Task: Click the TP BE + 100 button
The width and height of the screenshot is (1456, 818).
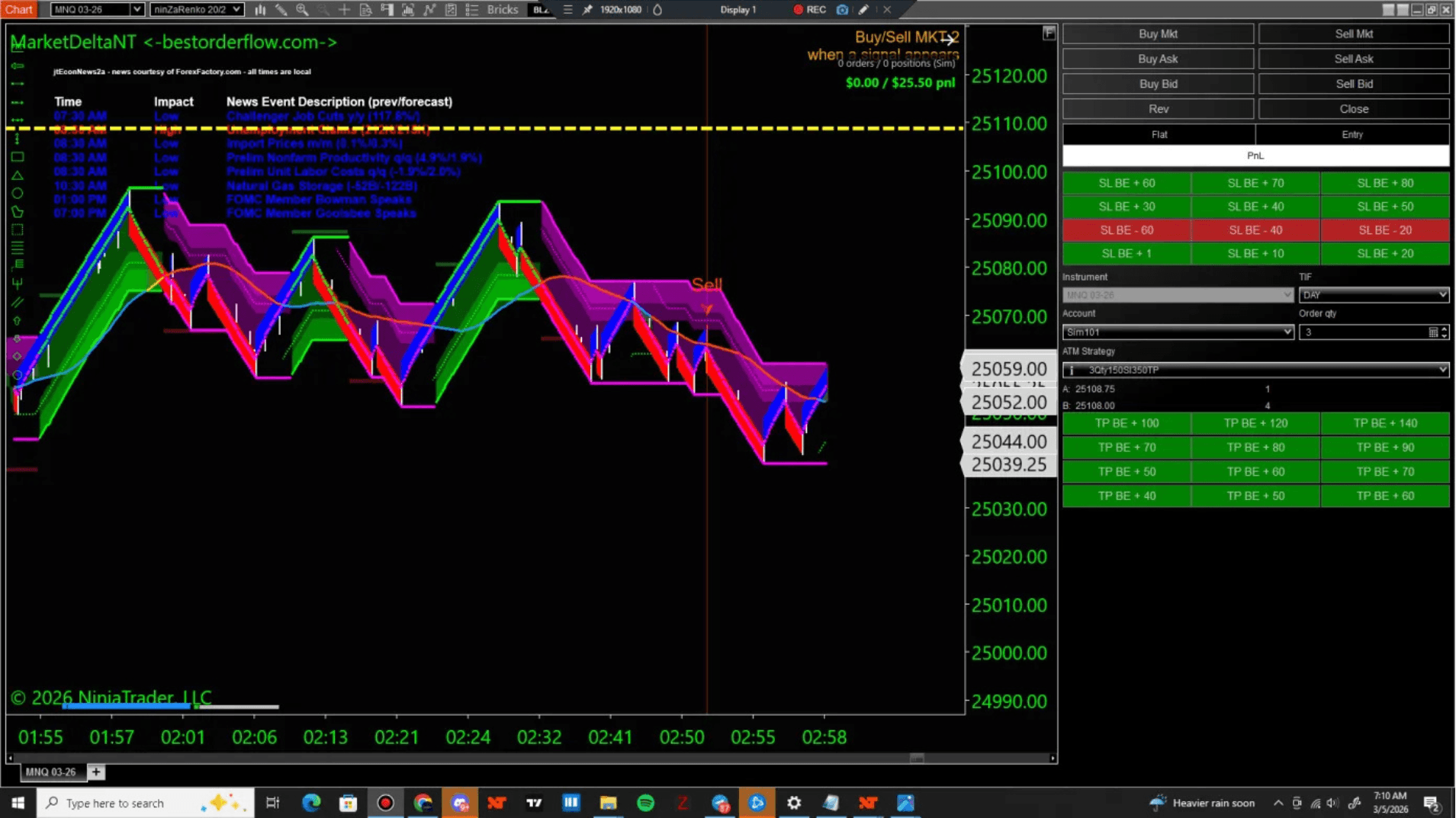Action: pos(1127,423)
